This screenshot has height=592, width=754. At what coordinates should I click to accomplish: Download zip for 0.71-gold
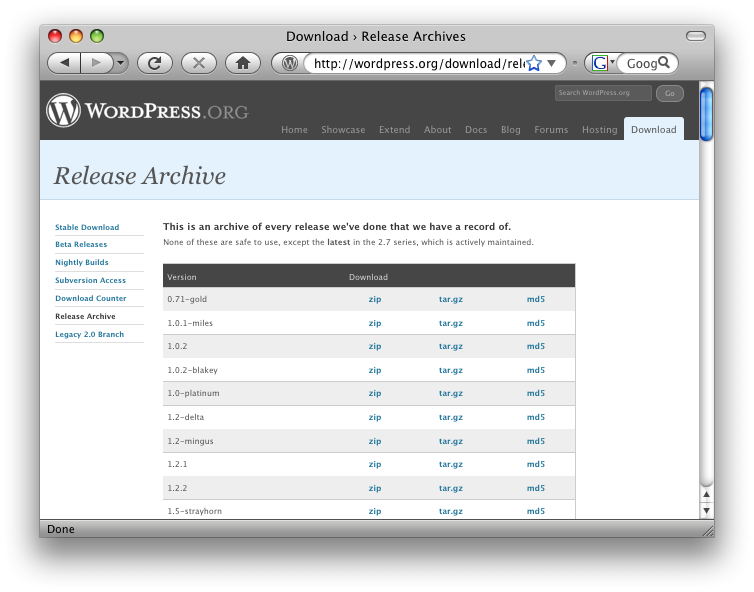pos(375,299)
